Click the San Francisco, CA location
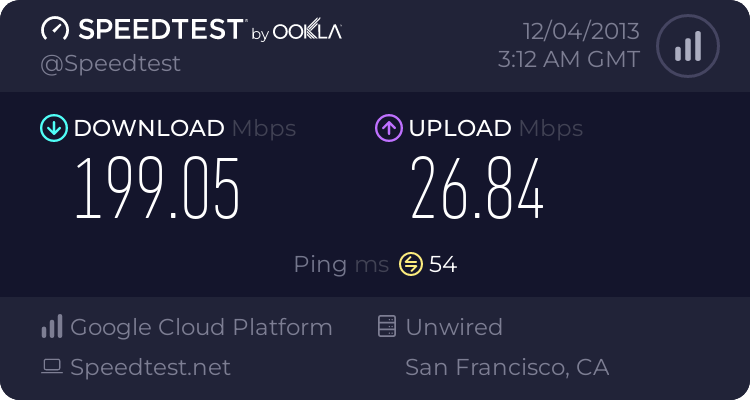 click(x=507, y=367)
